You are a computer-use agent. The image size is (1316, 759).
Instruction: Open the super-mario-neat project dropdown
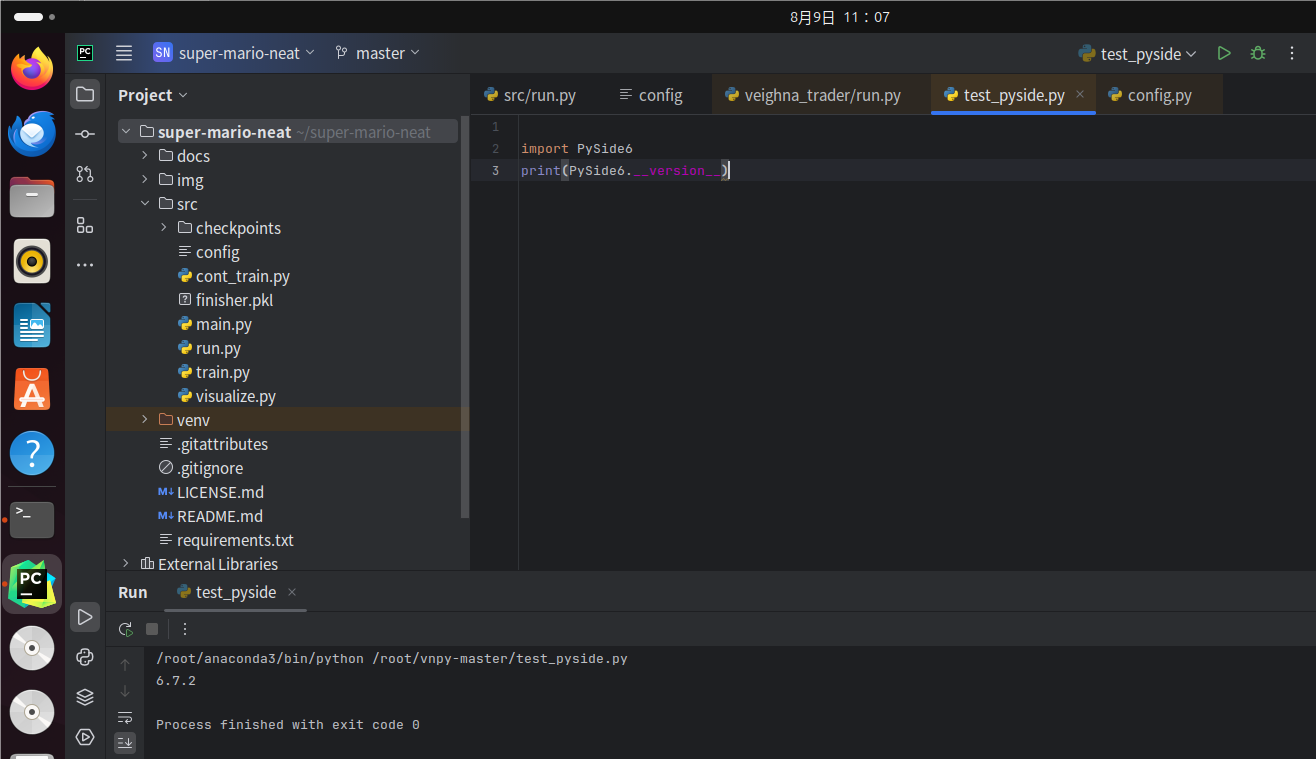click(234, 53)
